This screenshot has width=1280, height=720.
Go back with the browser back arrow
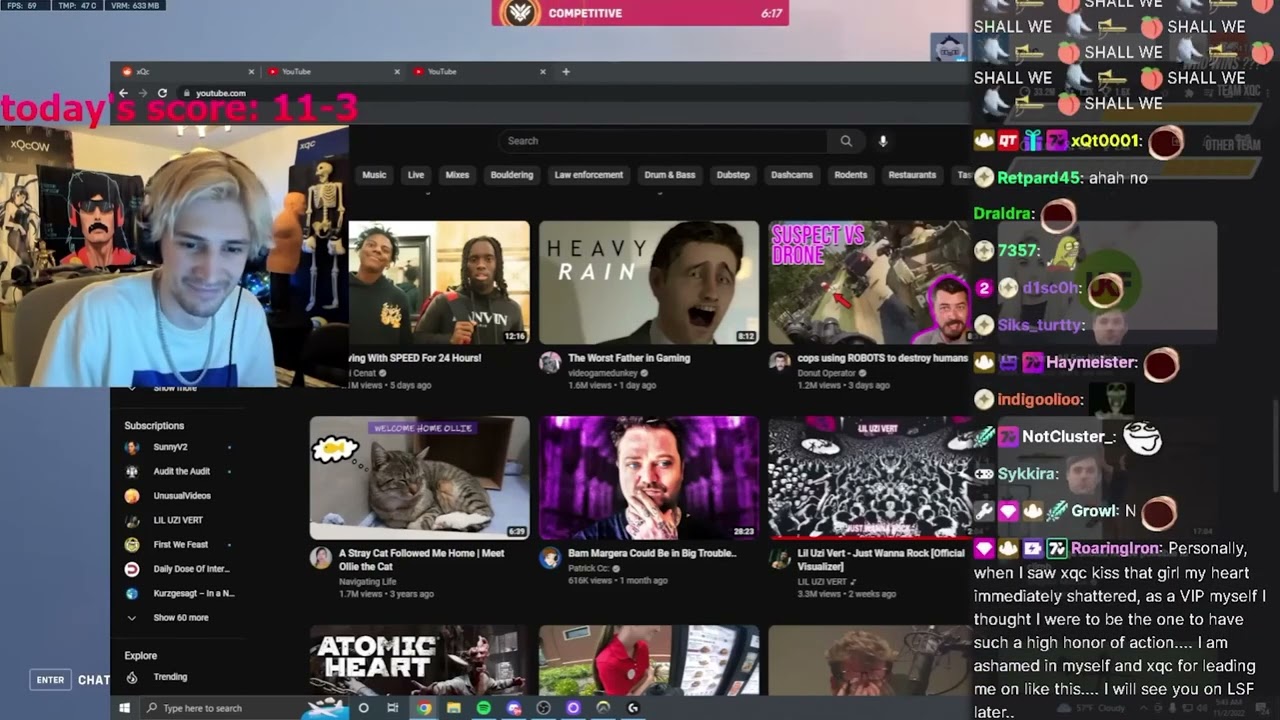tap(123, 93)
